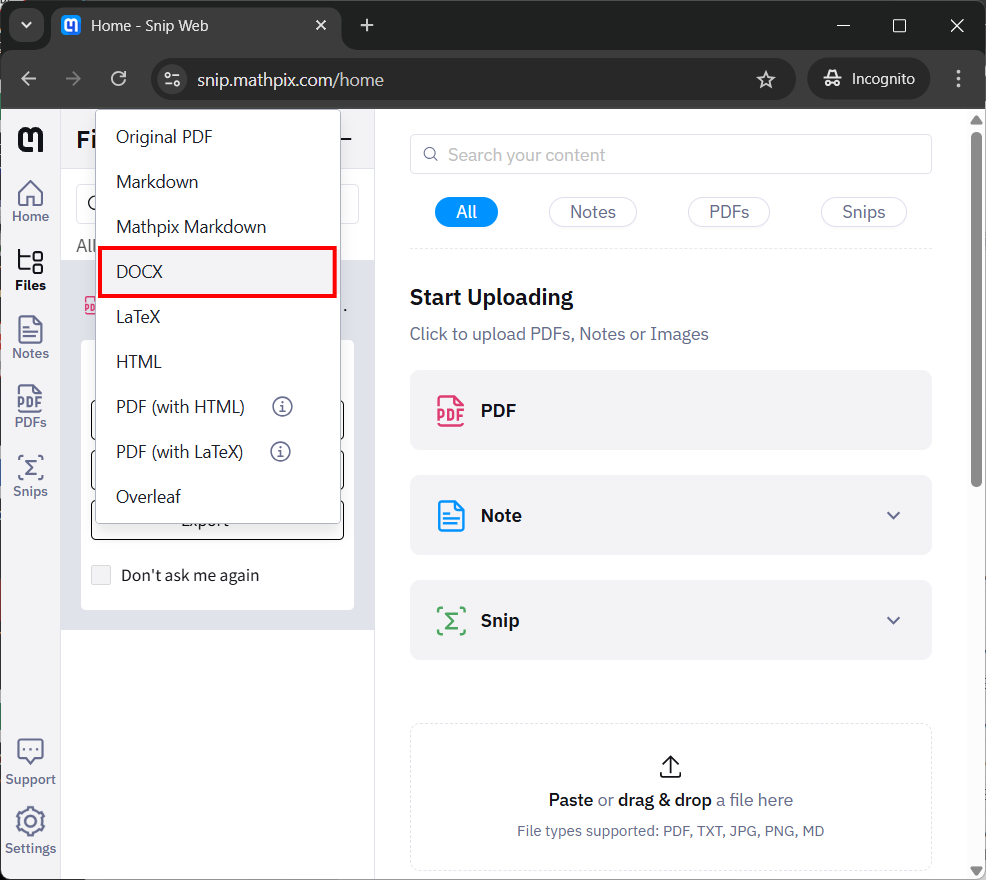Open Settings gear in sidebar
The width and height of the screenshot is (986, 880).
click(x=30, y=831)
